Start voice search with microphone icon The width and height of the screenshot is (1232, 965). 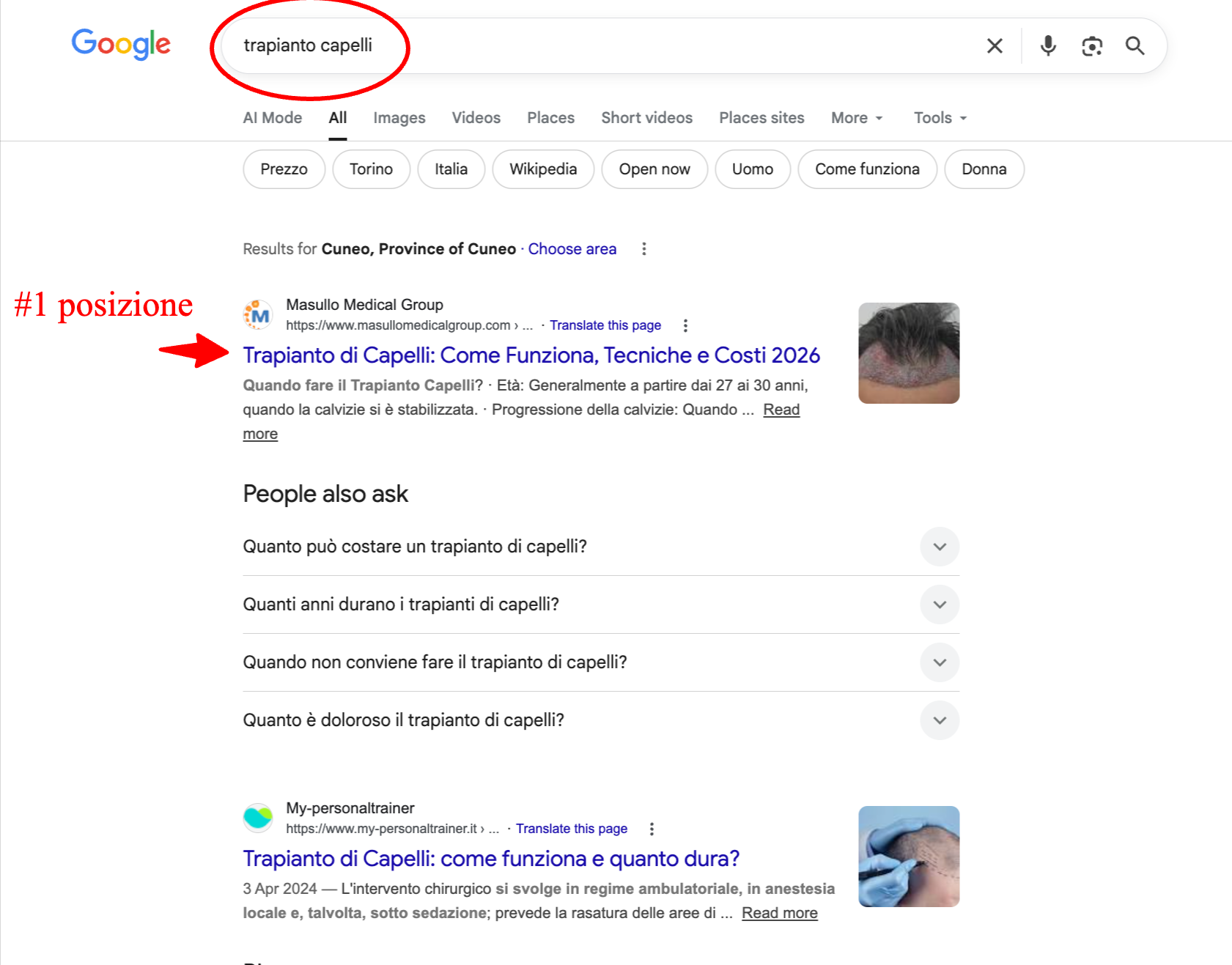coord(1048,46)
